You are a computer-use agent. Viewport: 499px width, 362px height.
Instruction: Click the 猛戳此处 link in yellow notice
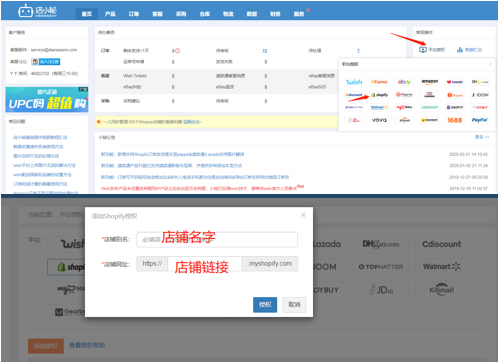click(x=193, y=122)
